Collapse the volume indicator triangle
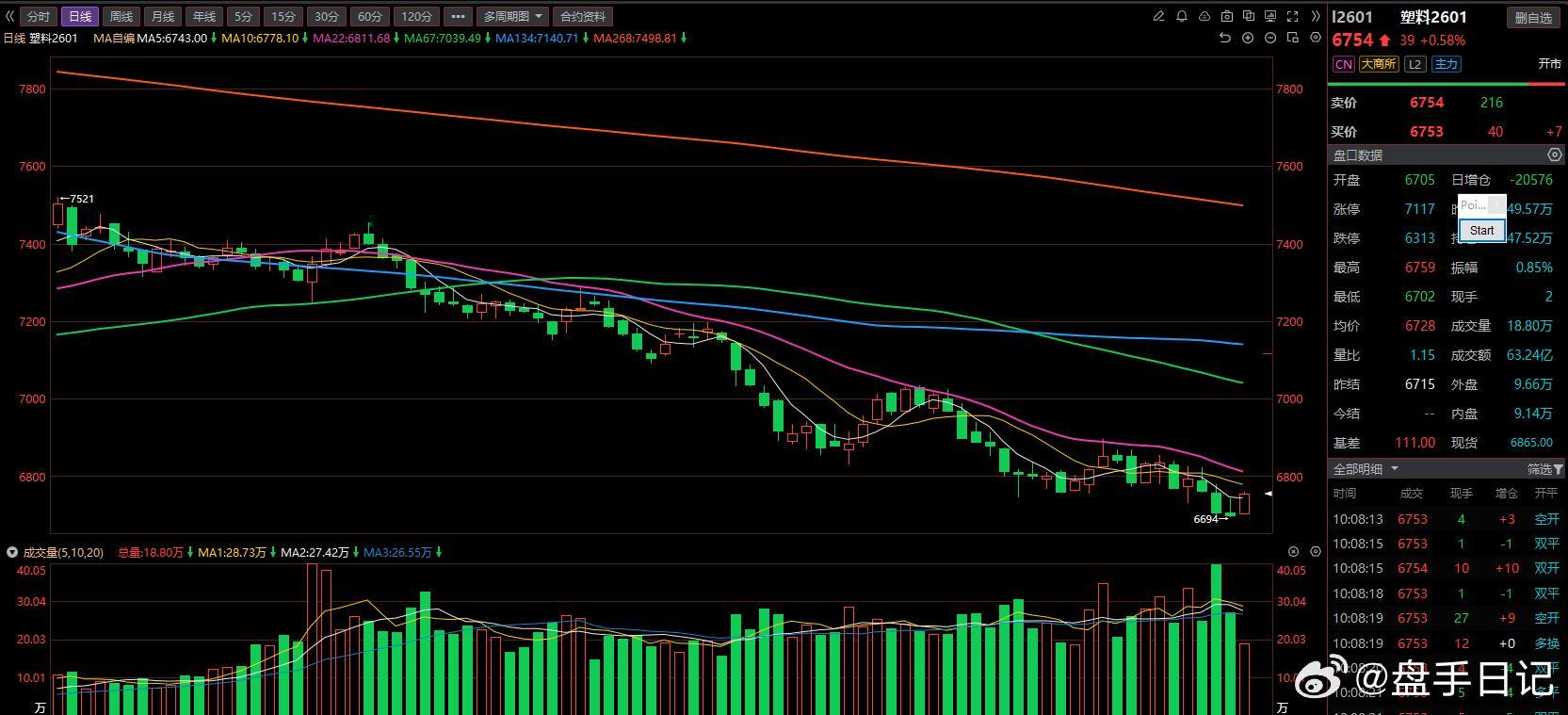Screen dimensions: 1568x715 tap(12, 552)
